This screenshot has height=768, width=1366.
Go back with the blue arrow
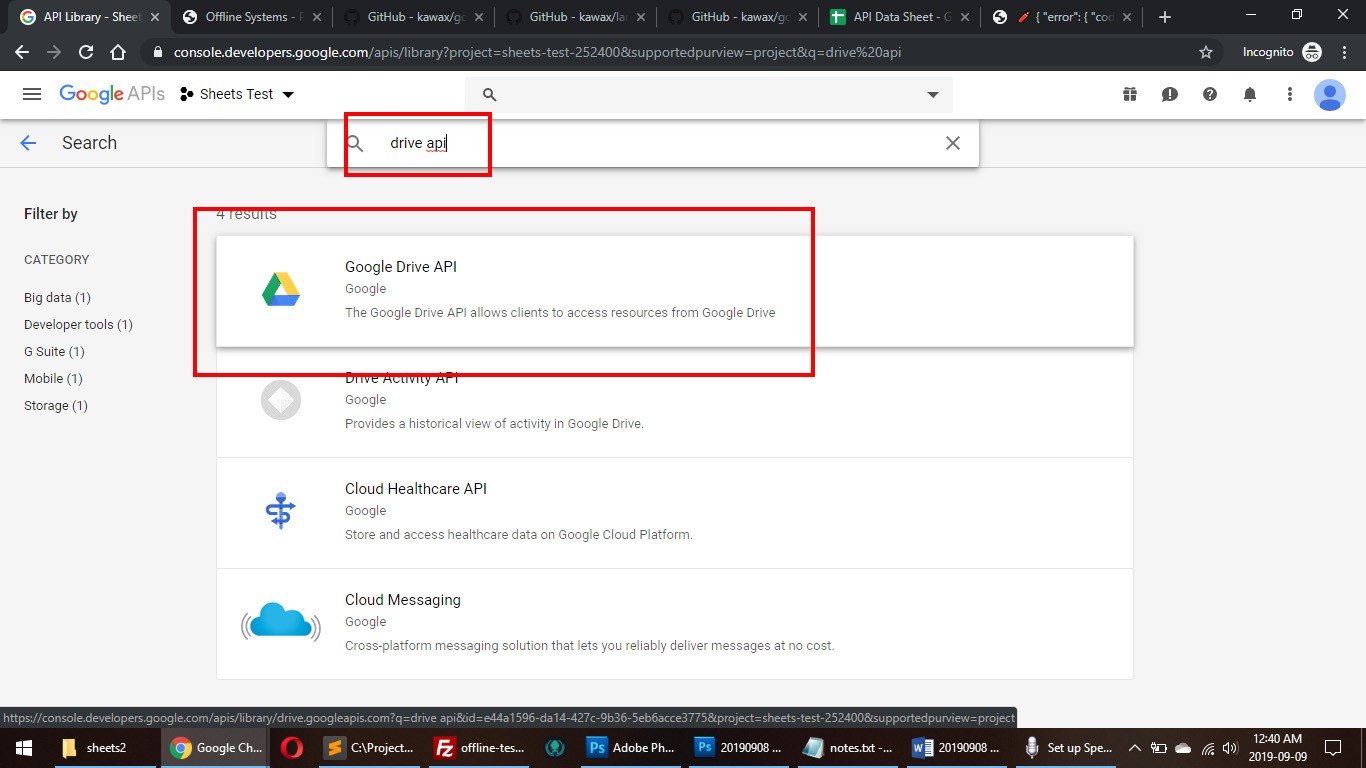28,143
